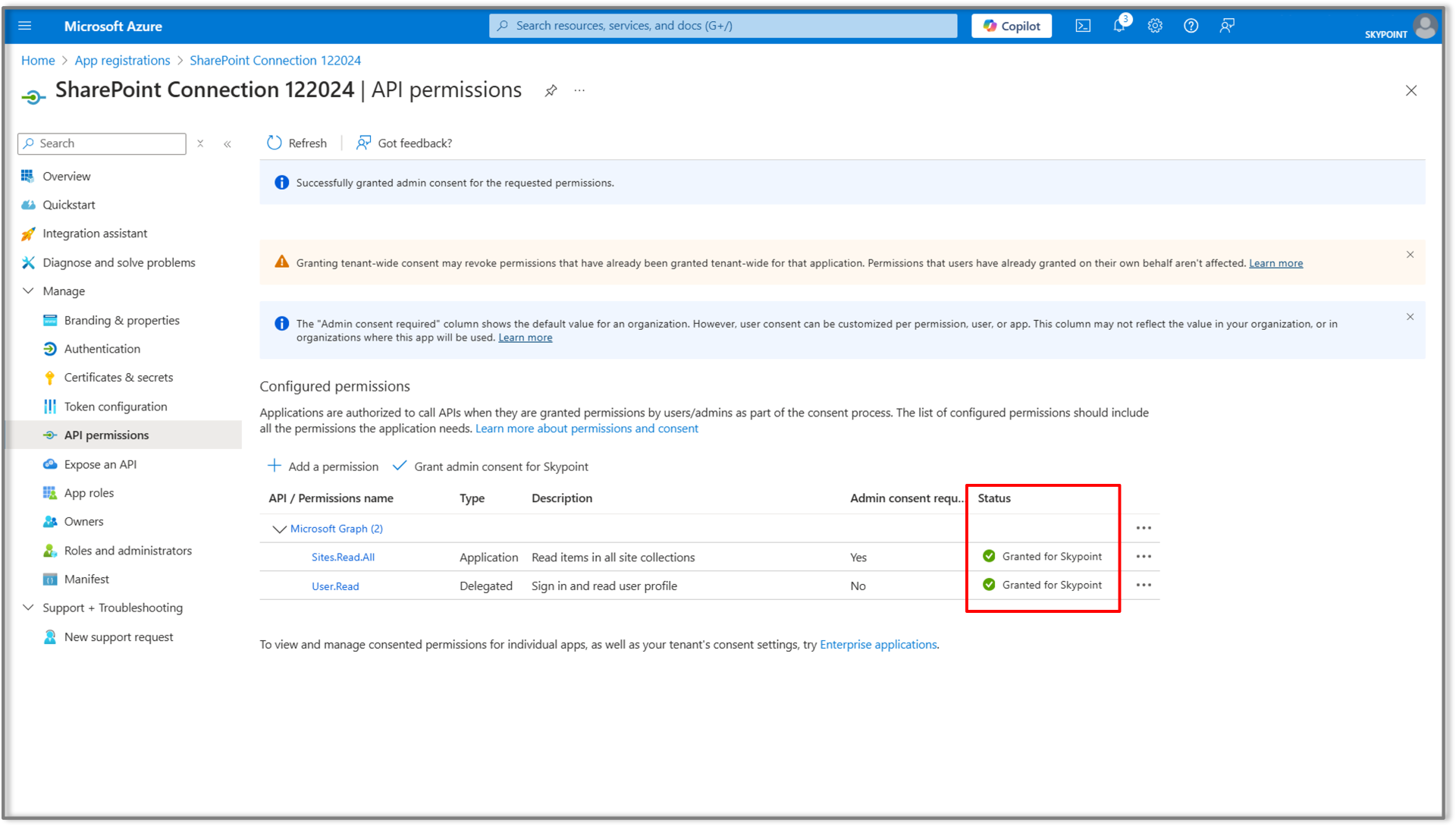
Task: Open the Azure portal hamburger menu
Action: (x=25, y=25)
